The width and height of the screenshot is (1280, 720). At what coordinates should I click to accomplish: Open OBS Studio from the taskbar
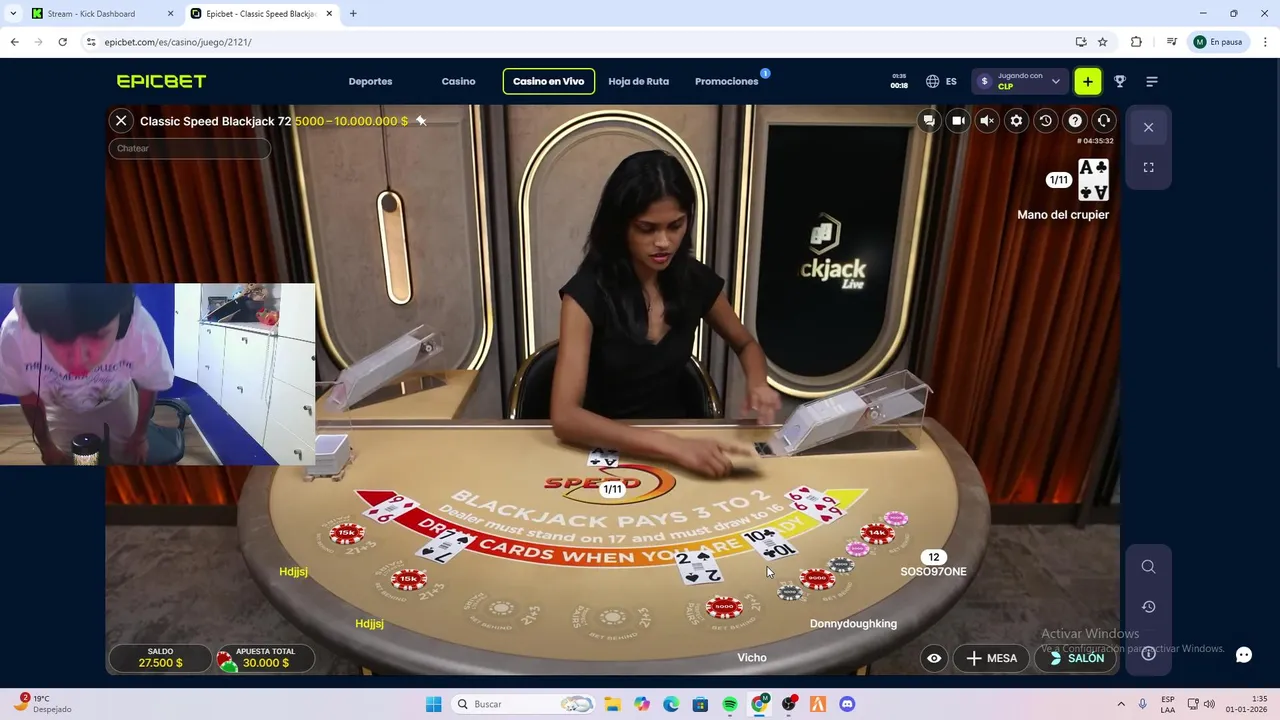click(x=789, y=704)
